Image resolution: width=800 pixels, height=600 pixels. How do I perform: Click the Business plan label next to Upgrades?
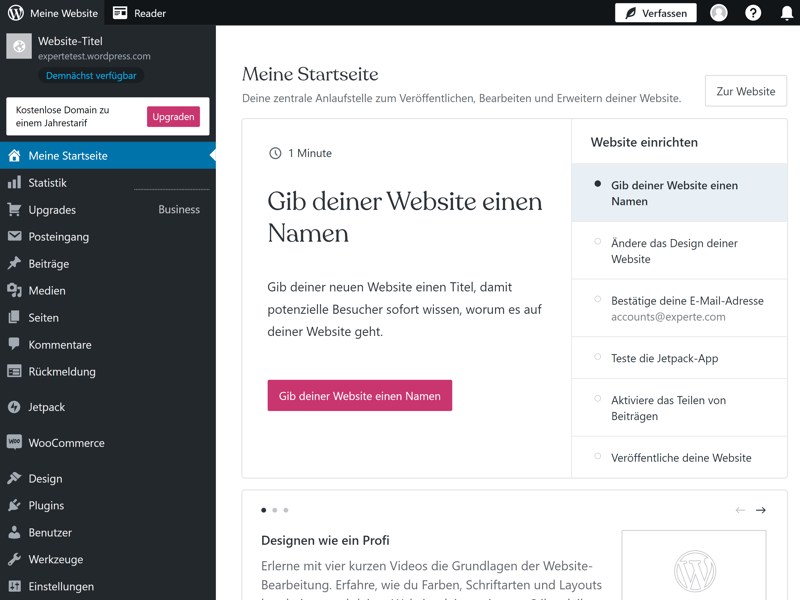click(x=179, y=210)
